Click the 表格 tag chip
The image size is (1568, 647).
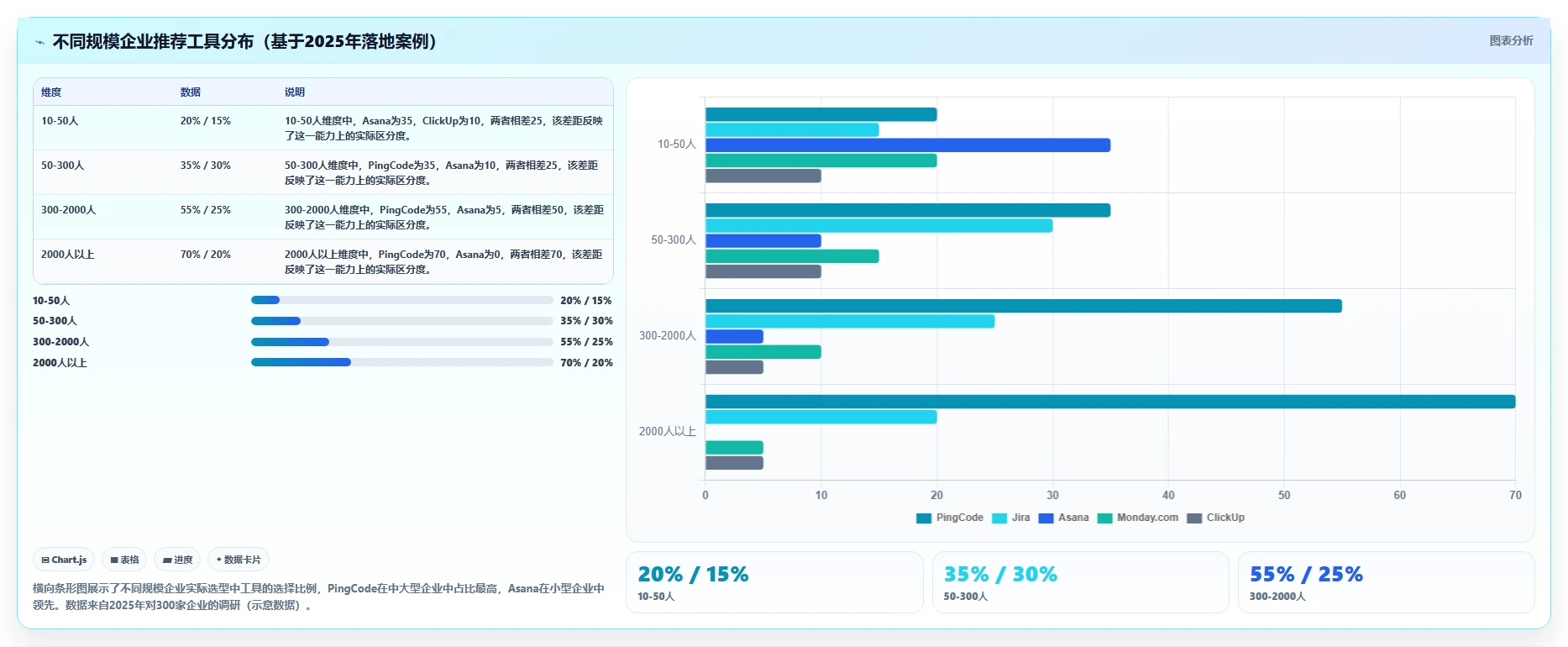tap(124, 560)
